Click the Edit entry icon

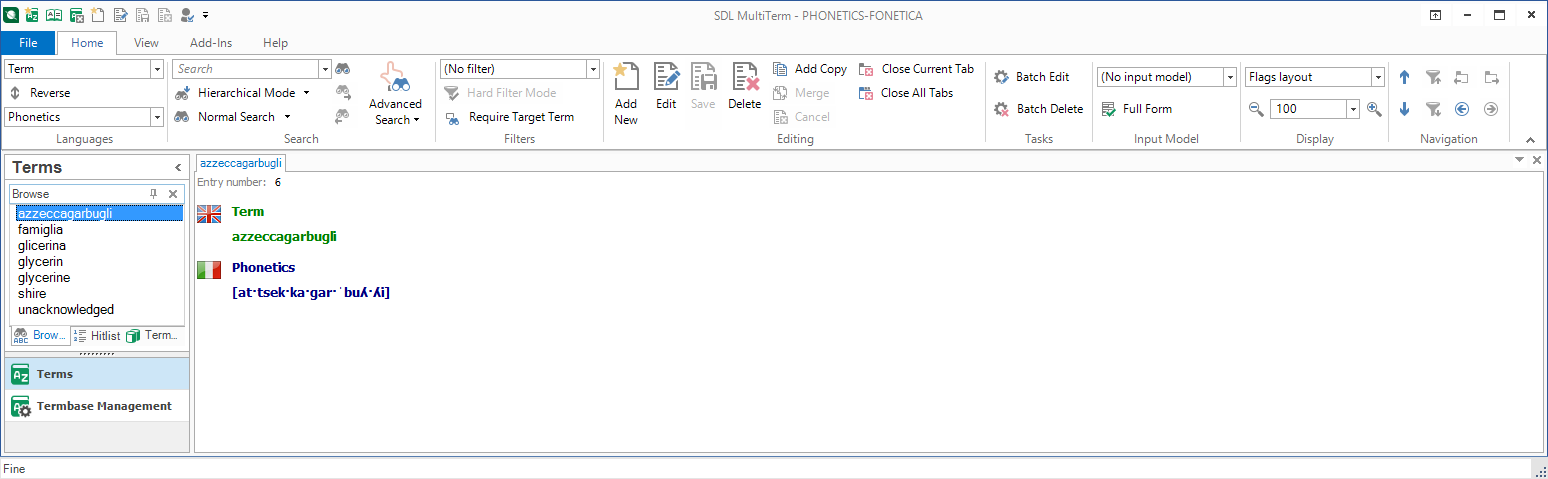pos(666,78)
